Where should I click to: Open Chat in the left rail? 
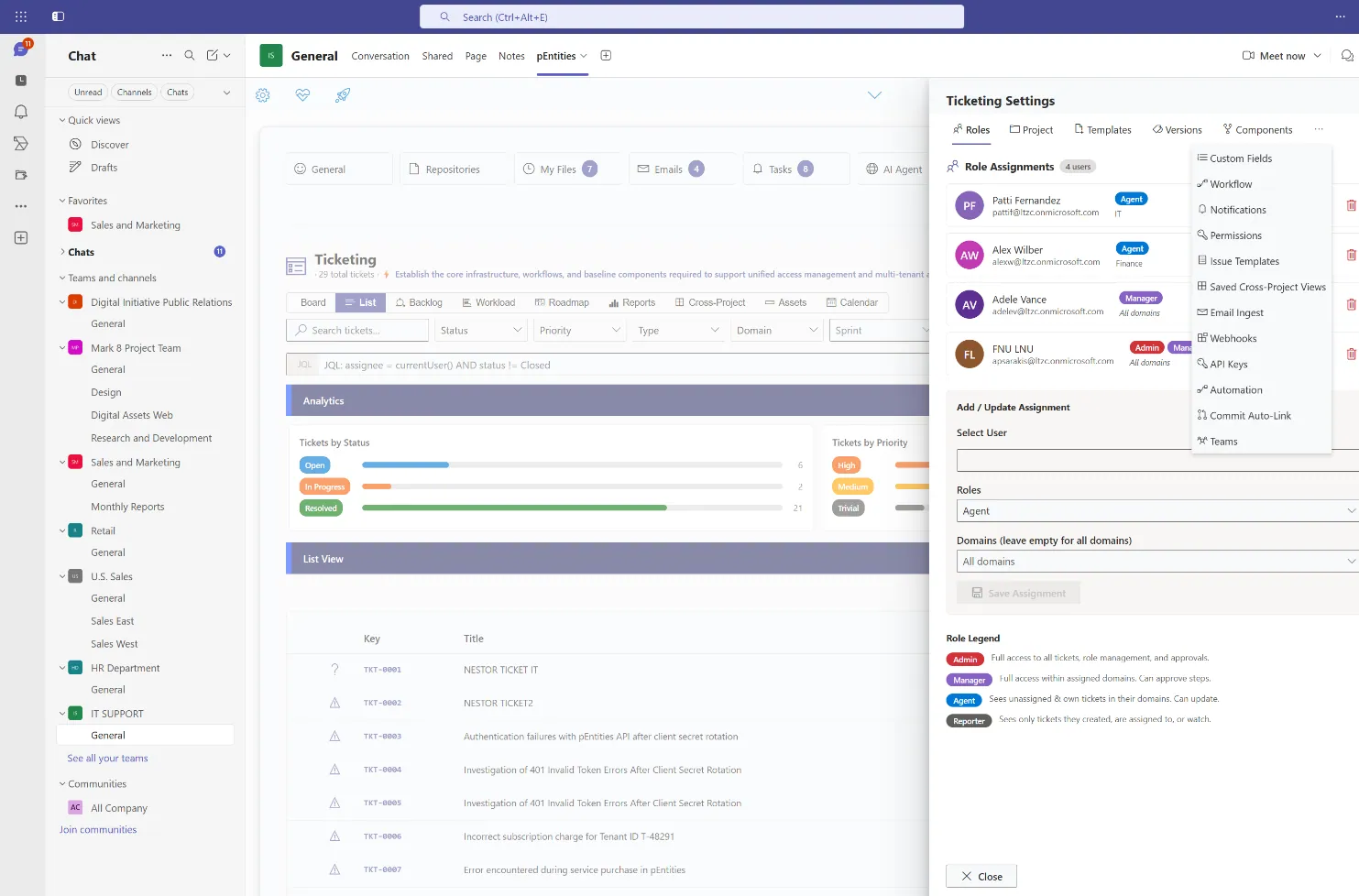pyautogui.click(x=21, y=49)
